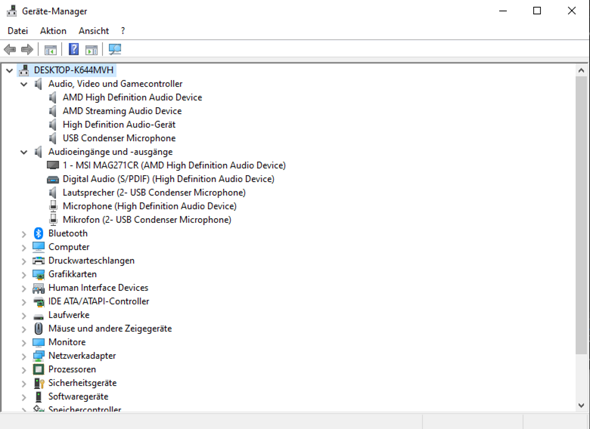Click the Monitore monitor icon

pyautogui.click(x=38, y=342)
